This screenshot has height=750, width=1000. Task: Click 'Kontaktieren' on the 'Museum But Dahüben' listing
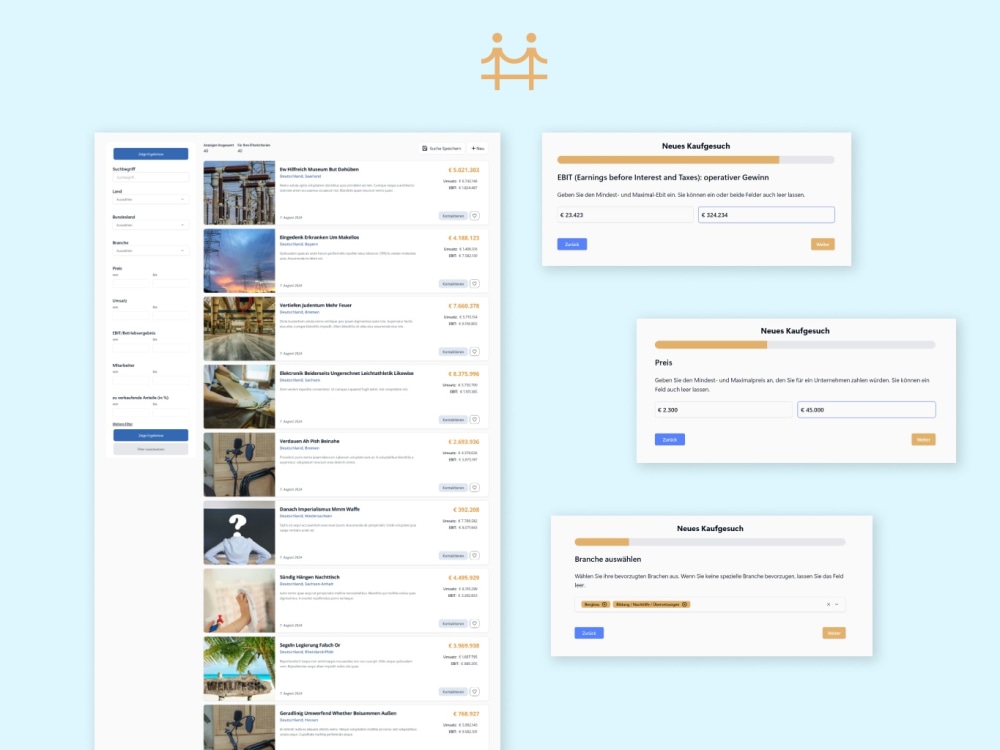point(453,216)
